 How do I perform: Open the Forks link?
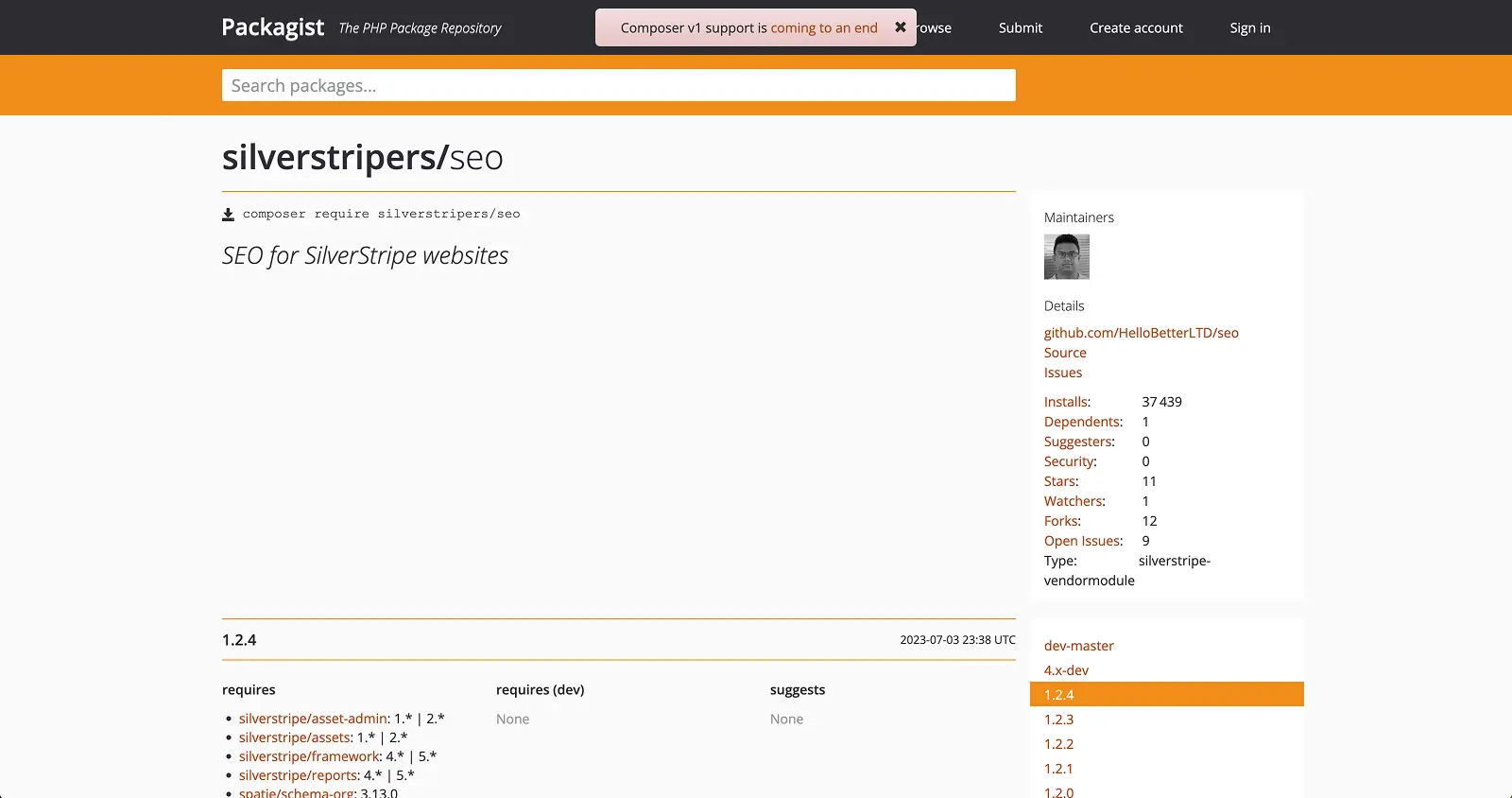[1062, 521]
